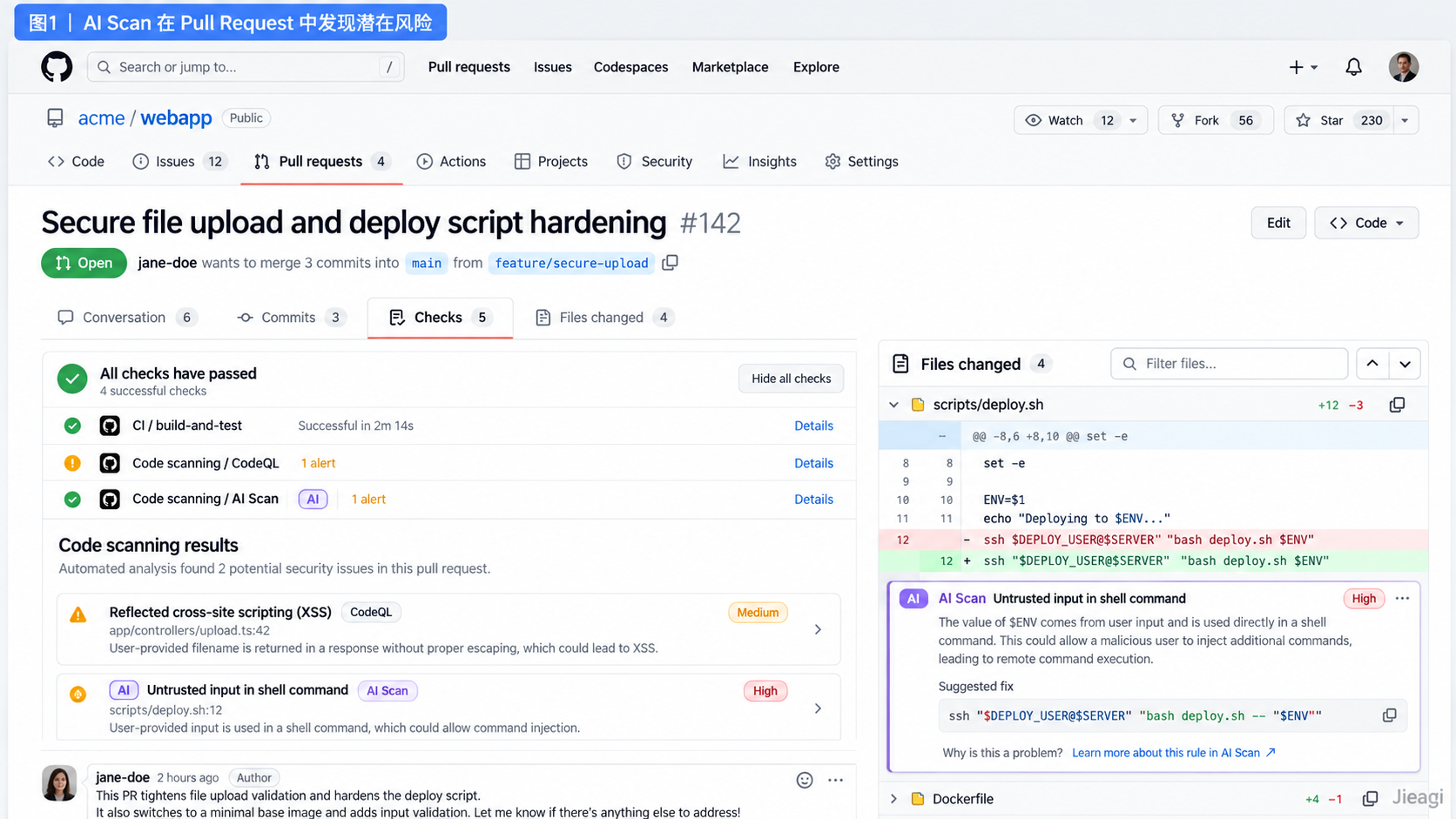1456x819 pixels.
Task: Go to the next changed file
Action: point(1405,364)
